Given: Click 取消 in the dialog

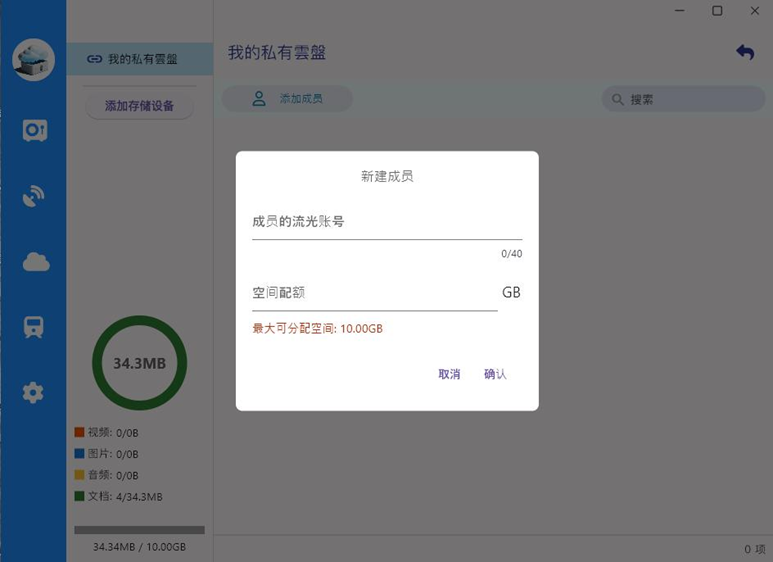Looking at the screenshot, I should (449, 374).
